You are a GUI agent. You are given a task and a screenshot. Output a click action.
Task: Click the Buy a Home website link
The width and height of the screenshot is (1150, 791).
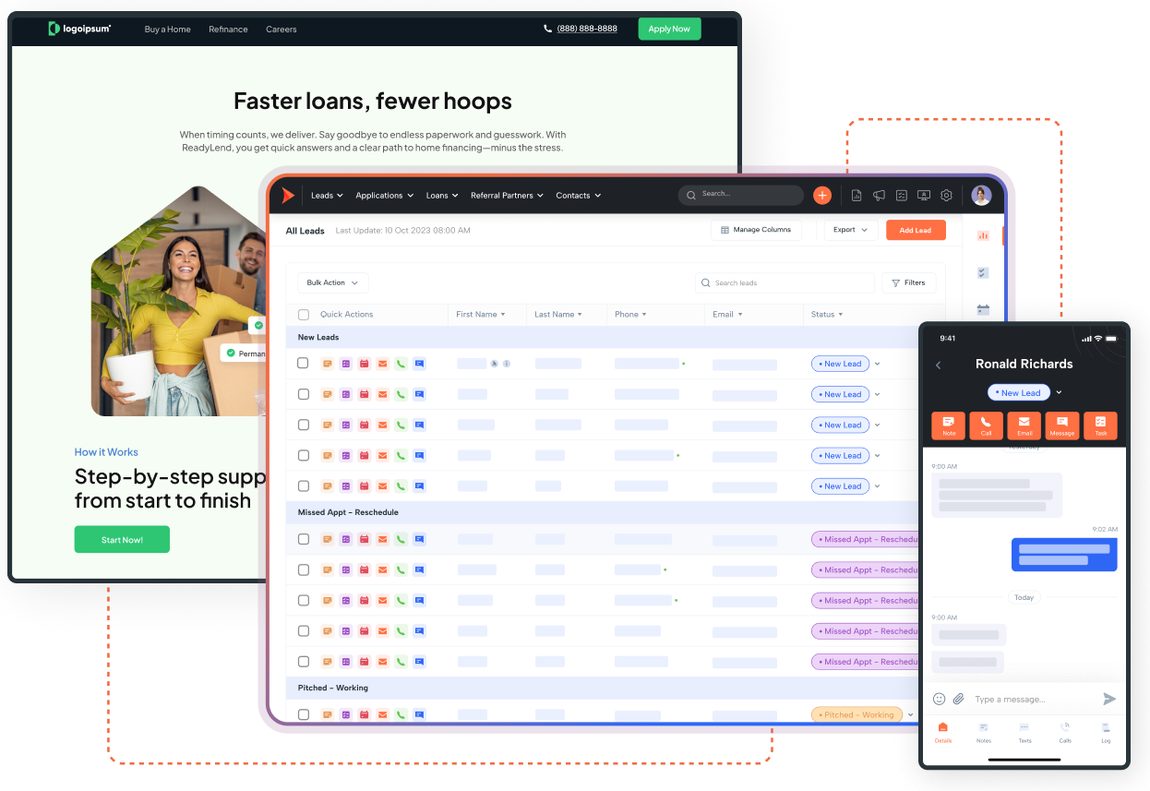click(x=167, y=29)
